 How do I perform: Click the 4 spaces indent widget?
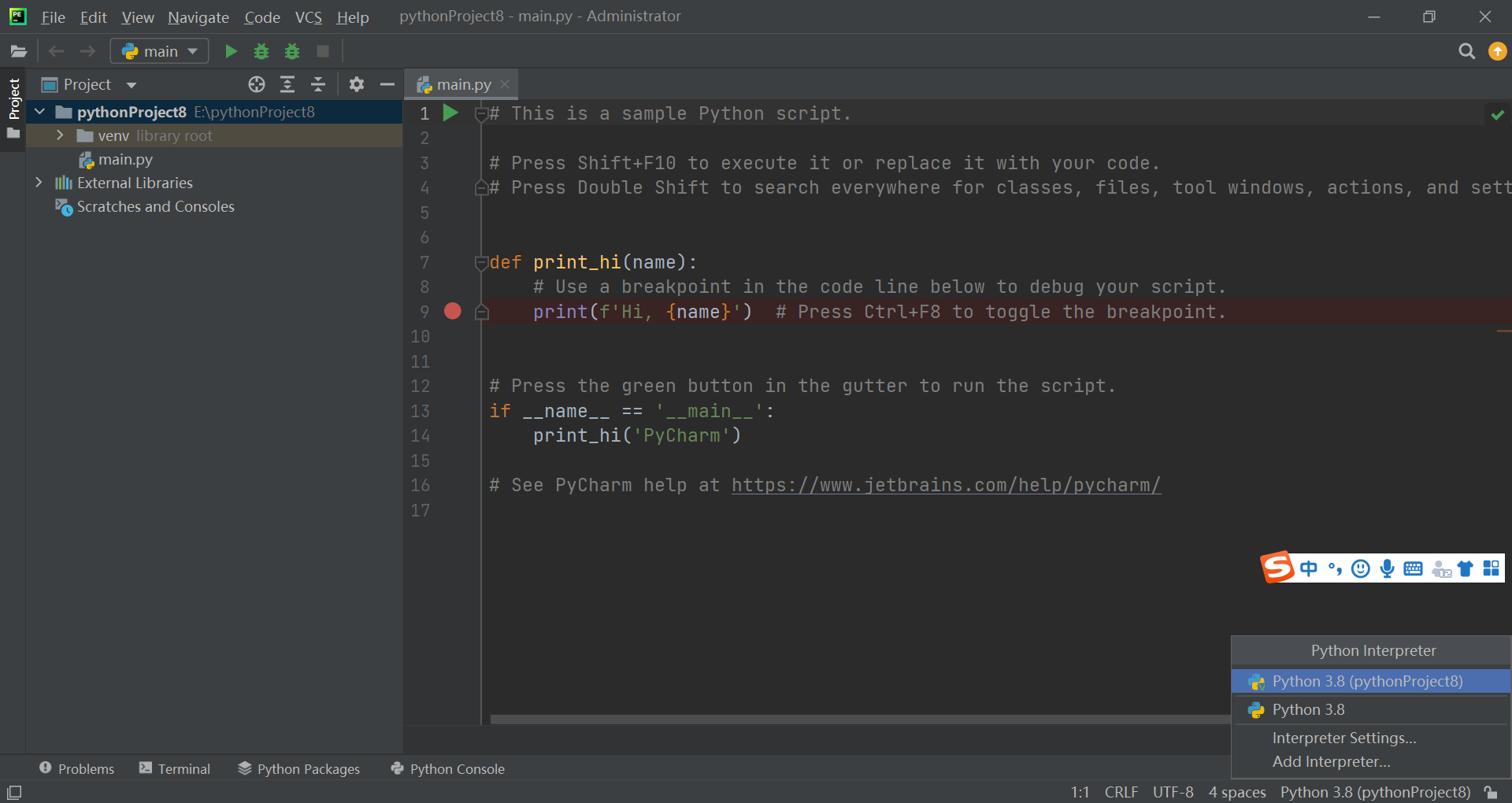1237,792
